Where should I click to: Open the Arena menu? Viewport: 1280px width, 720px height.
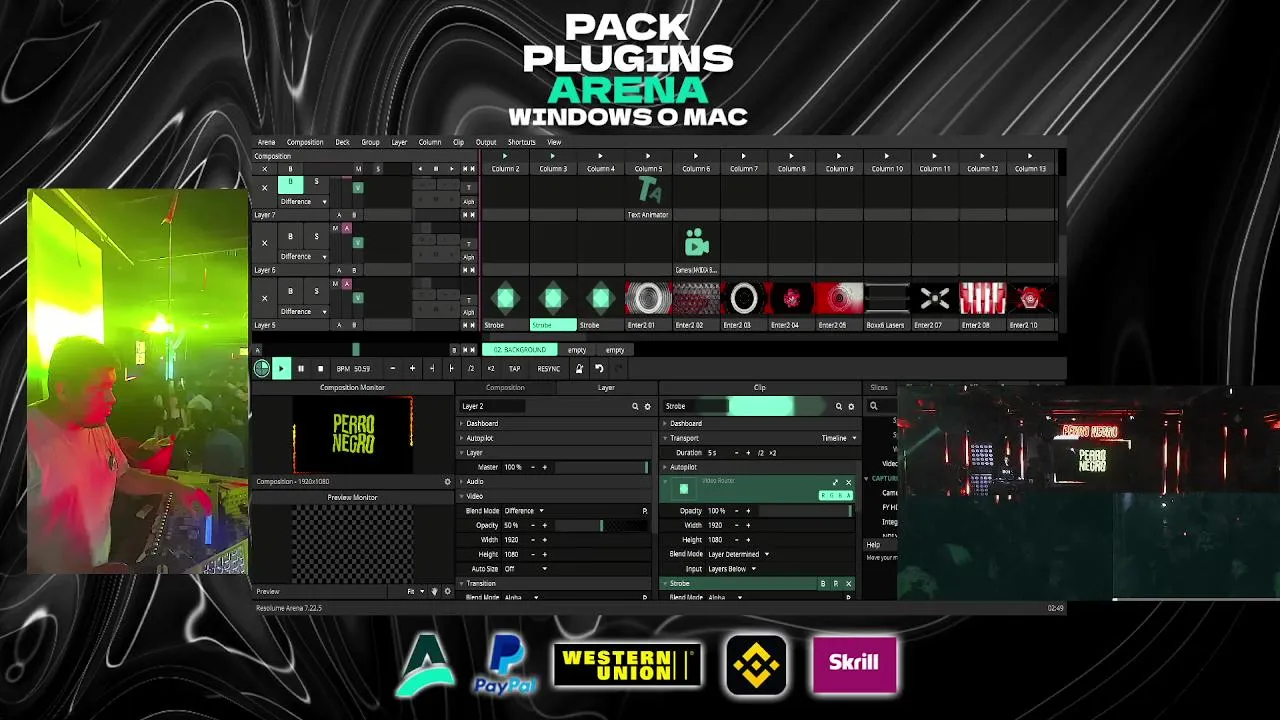point(266,142)
